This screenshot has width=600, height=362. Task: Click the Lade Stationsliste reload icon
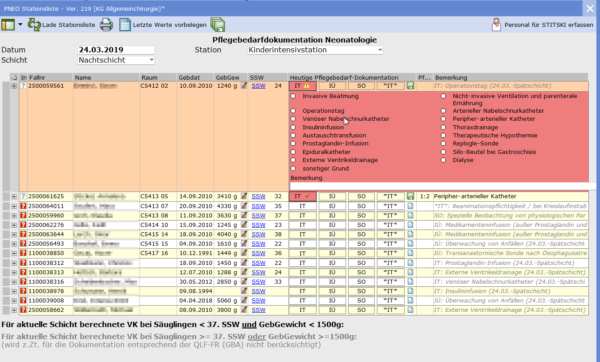point(34,25)
